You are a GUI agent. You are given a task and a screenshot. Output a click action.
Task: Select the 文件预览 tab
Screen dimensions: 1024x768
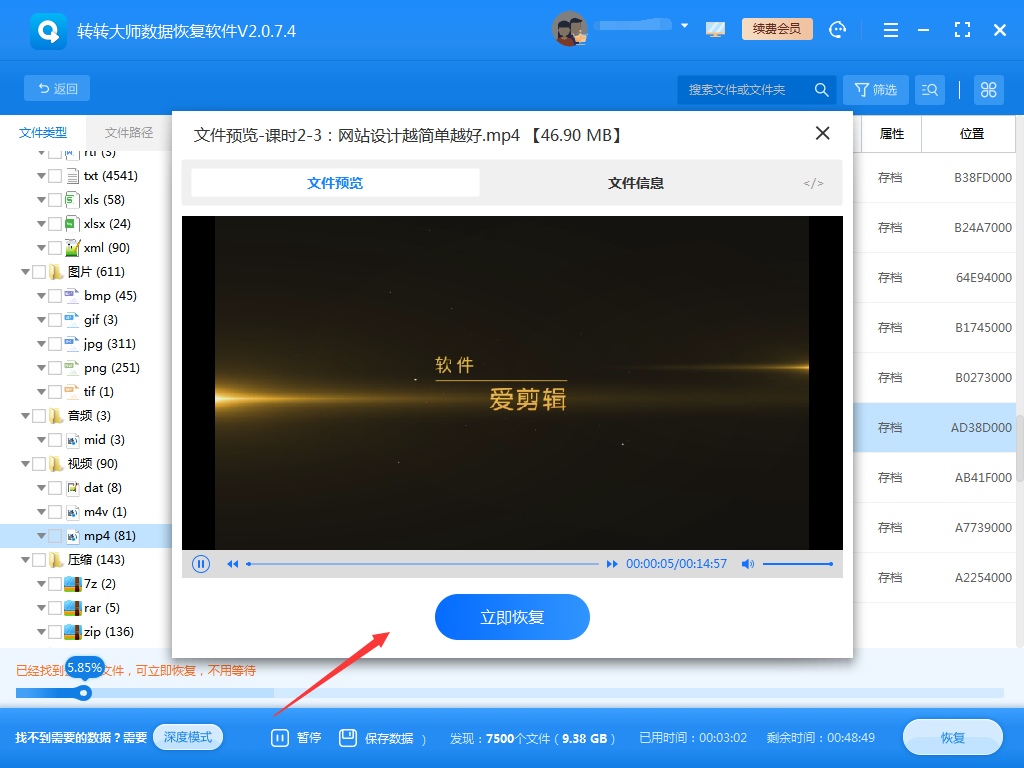(335, 183)
